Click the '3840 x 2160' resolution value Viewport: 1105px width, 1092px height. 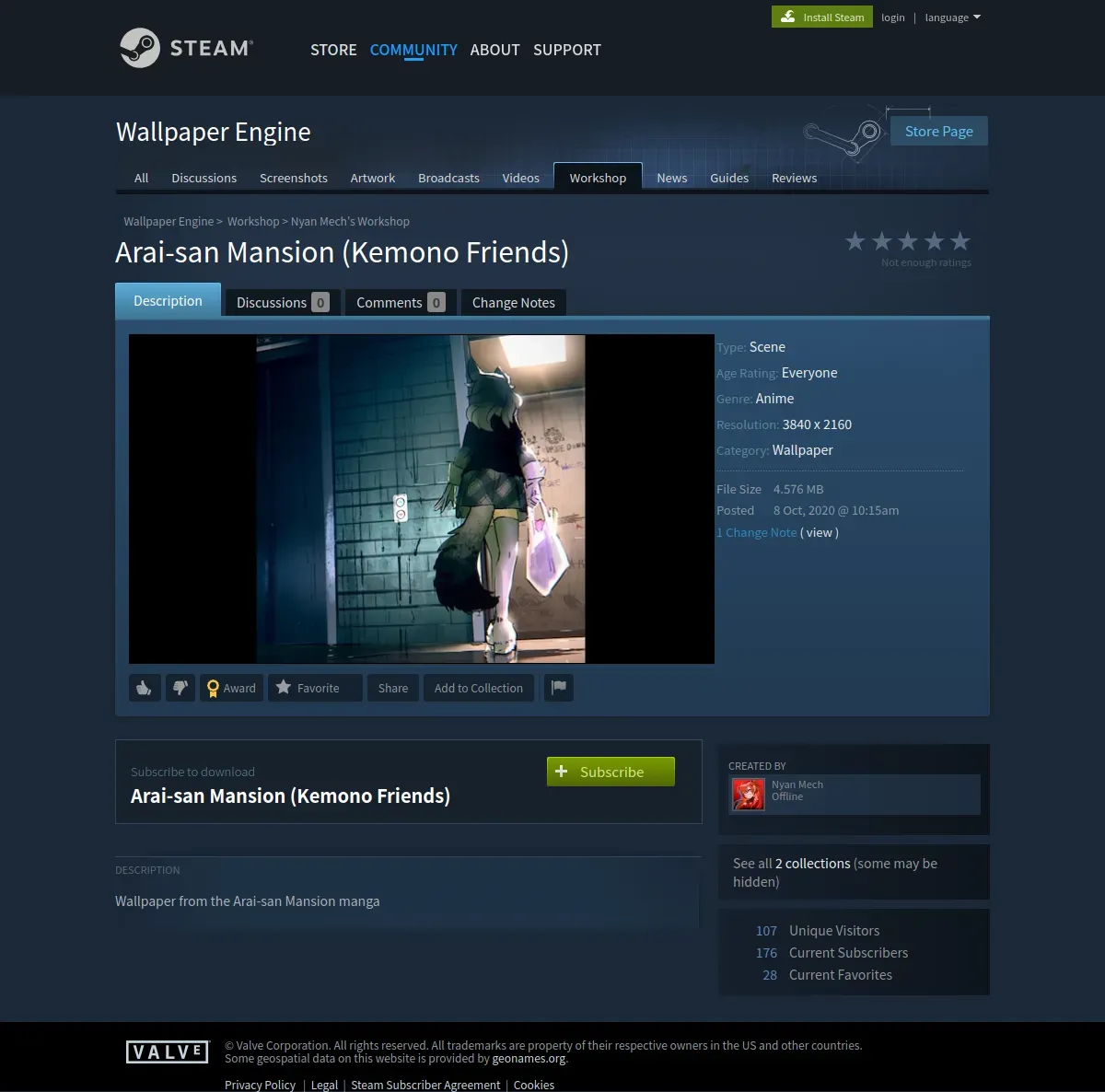point(817,424)
